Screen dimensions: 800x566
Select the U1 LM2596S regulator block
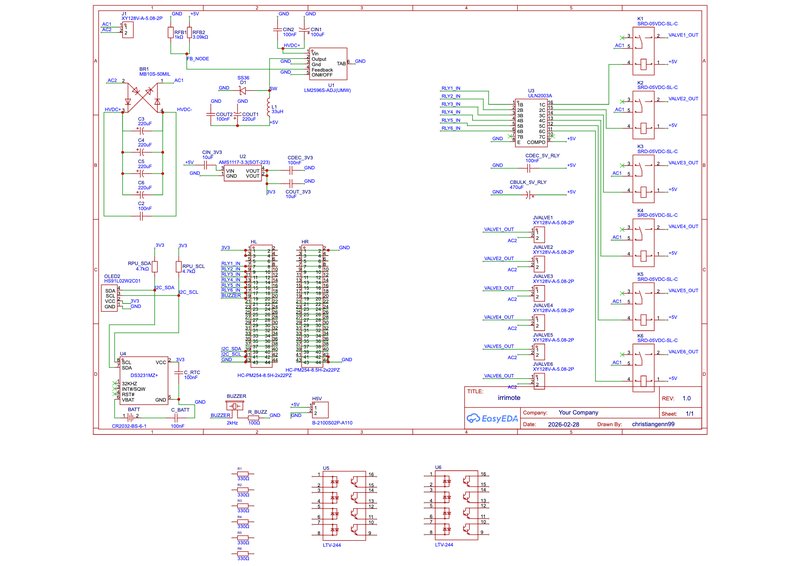(x=329, y=64)
